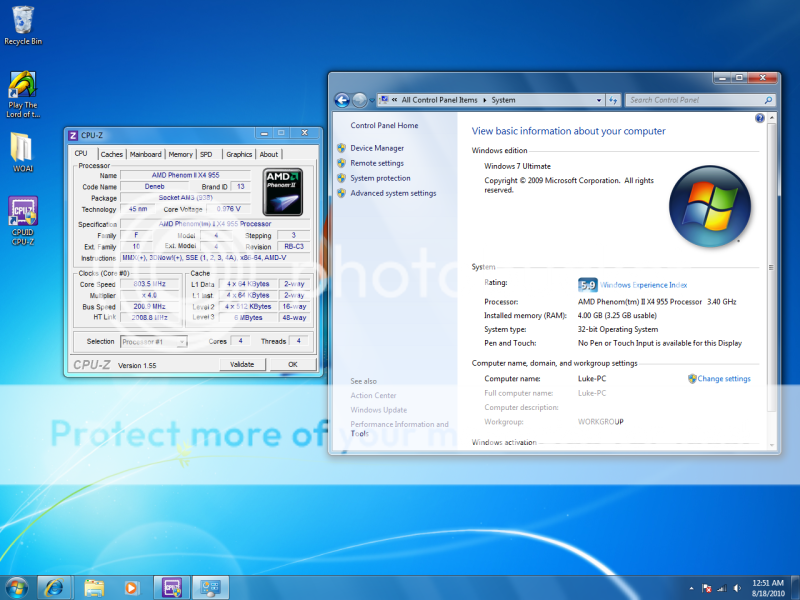Click All Control Panel Items breadcrumb

coord(439,100)
